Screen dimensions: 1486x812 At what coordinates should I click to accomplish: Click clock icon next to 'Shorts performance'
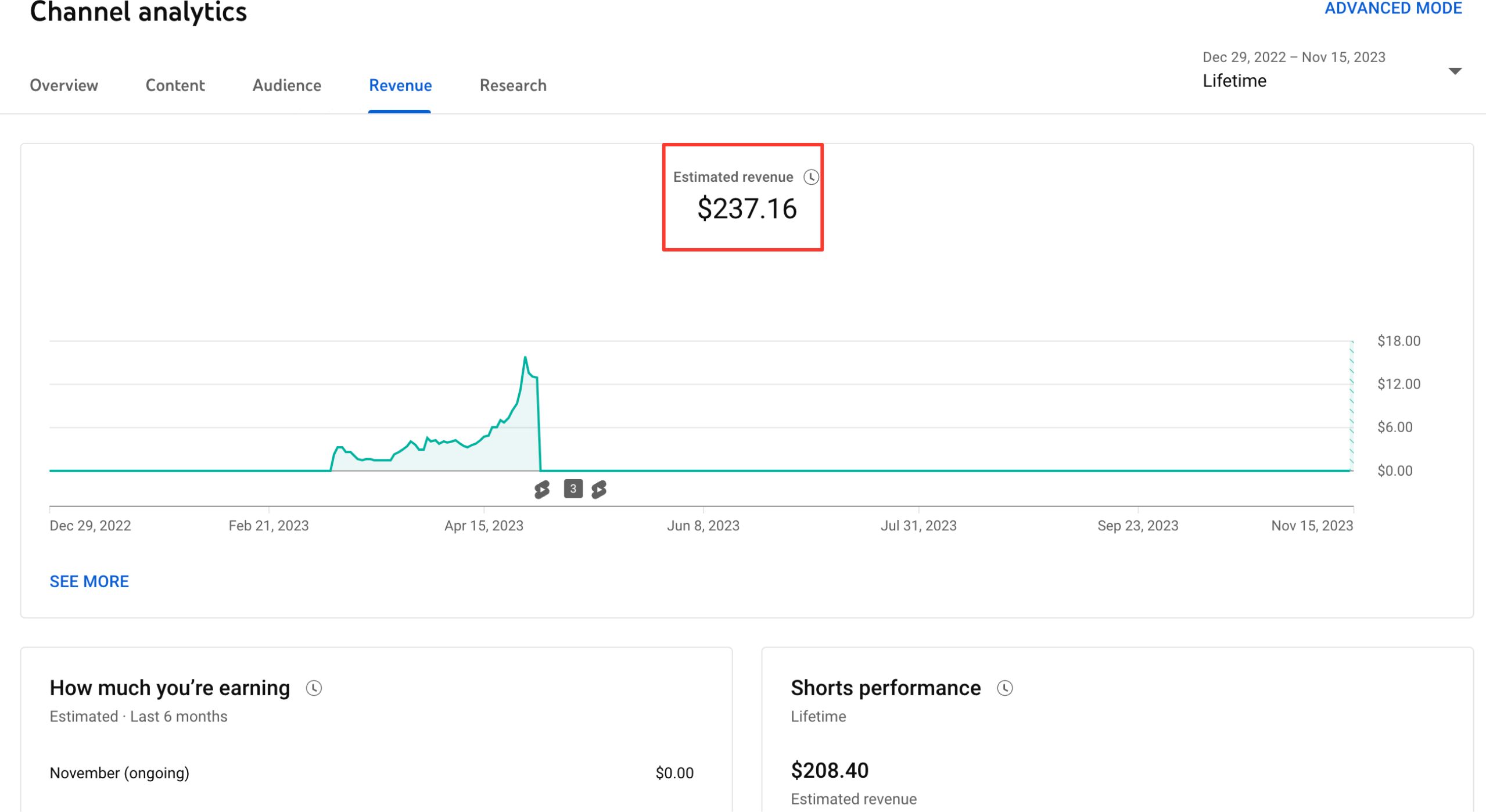coord(1004,688)
